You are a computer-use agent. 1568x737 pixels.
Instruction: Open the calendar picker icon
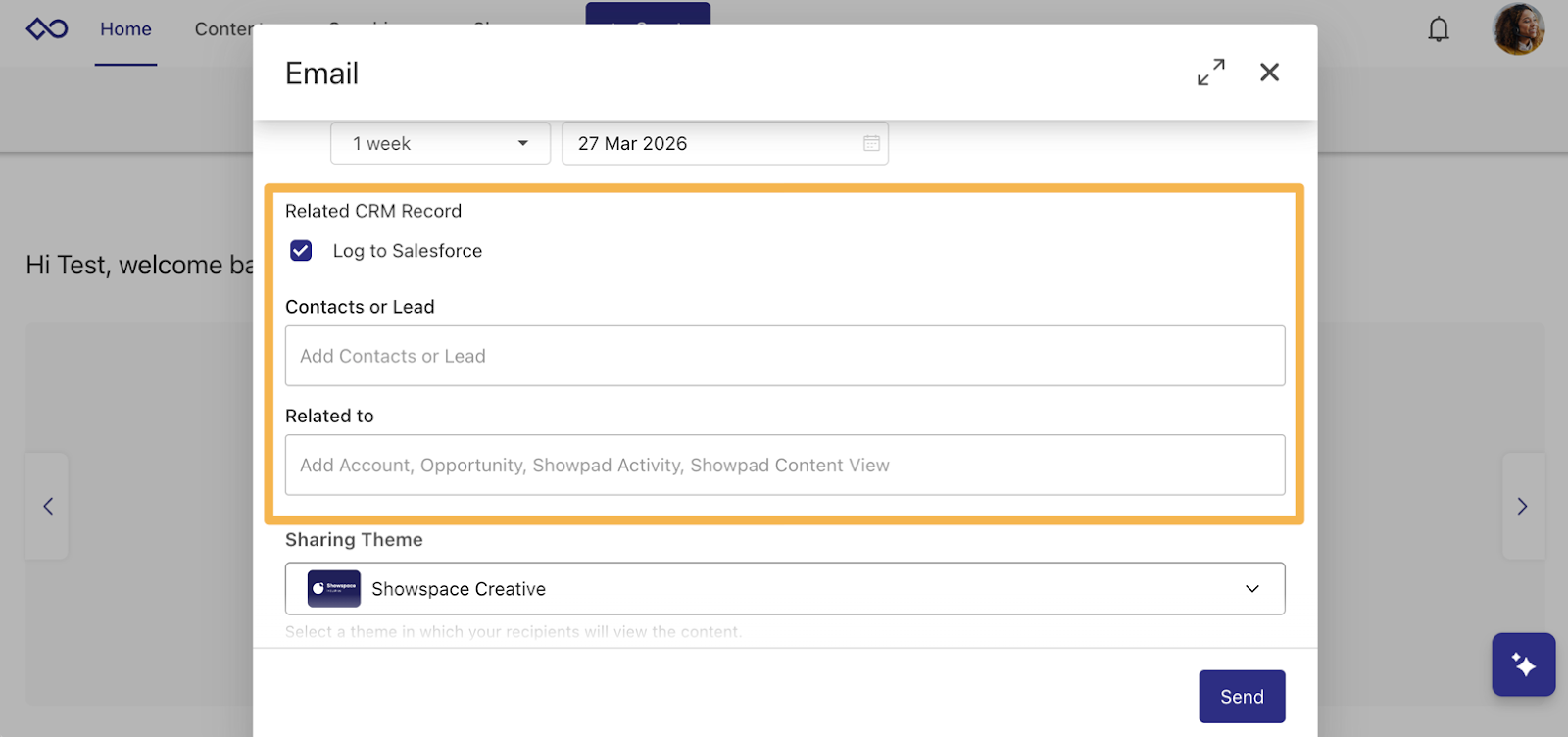(871, 143)
